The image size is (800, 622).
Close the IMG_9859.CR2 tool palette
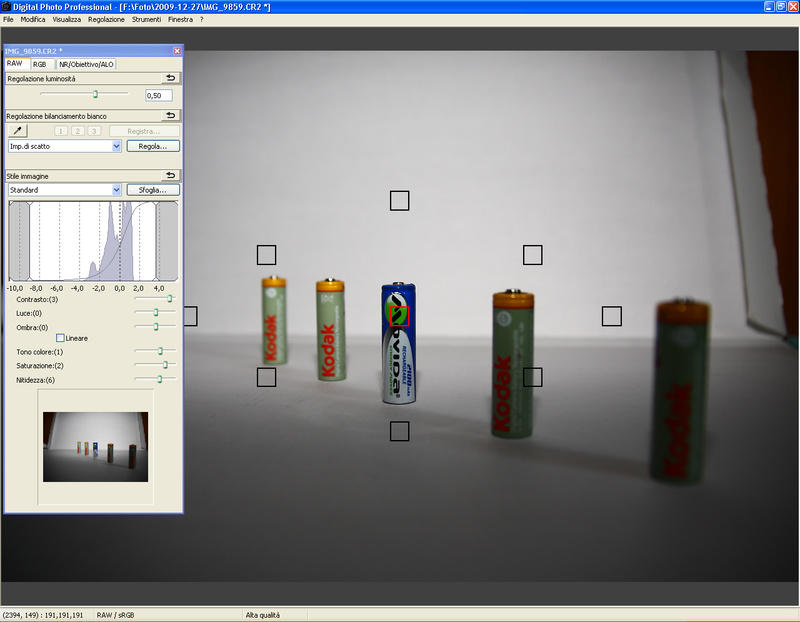click(177, 51)
